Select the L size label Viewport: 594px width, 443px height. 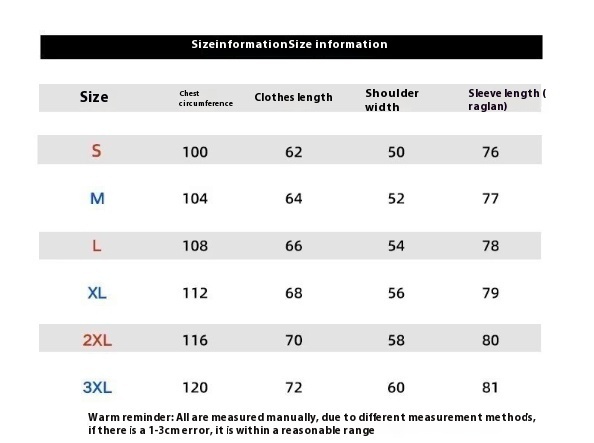(x=97, y=246)
